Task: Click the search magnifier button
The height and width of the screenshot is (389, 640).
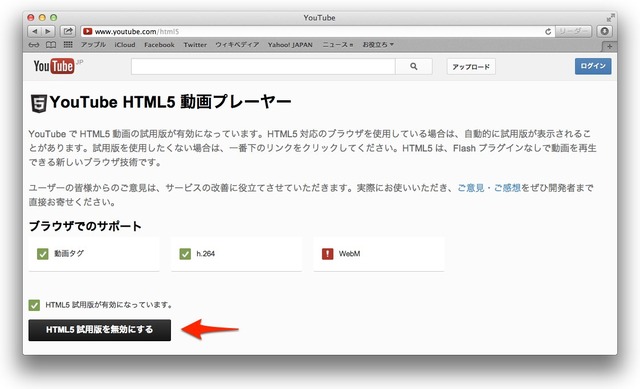Action: click(413, 66)
